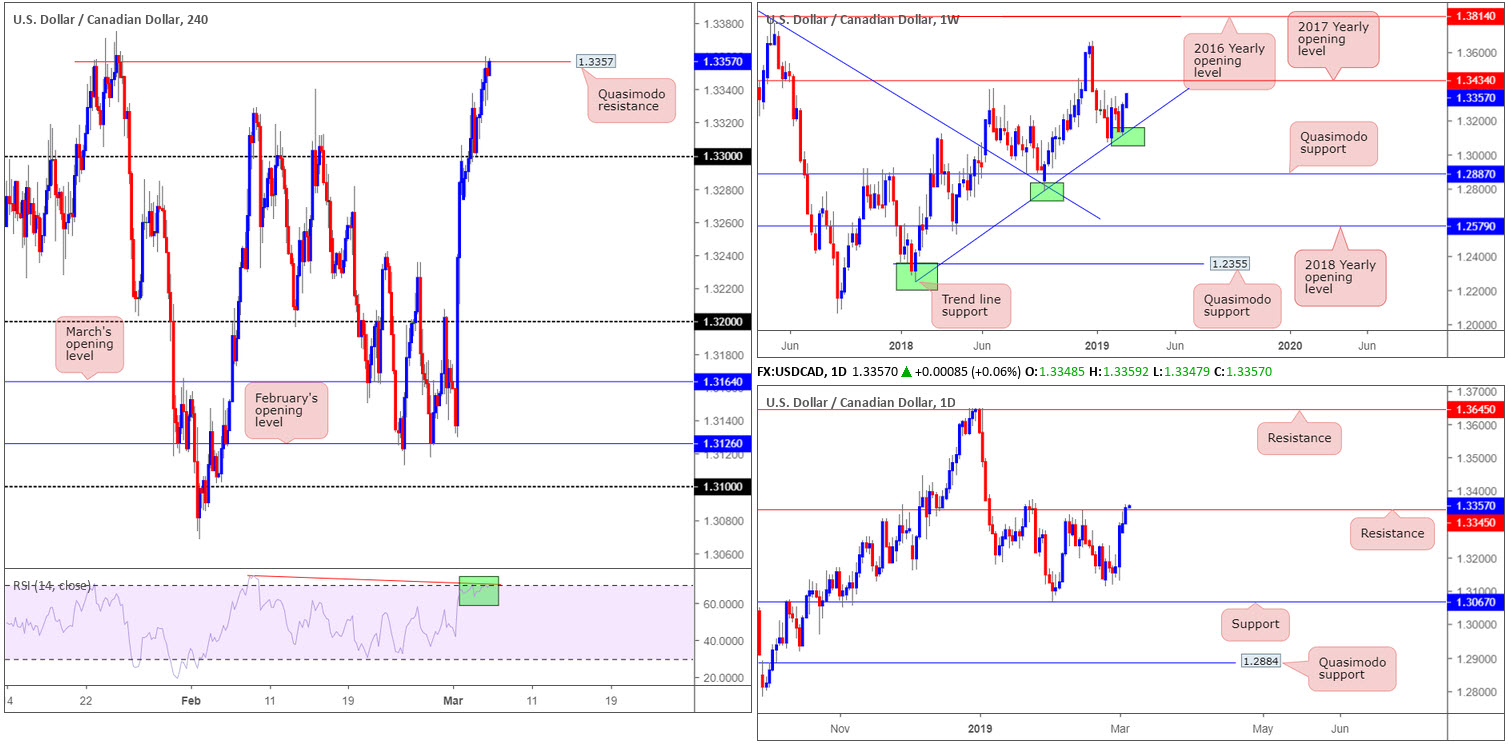Select the Support callout on daily chart

[x=1256, y=624]
